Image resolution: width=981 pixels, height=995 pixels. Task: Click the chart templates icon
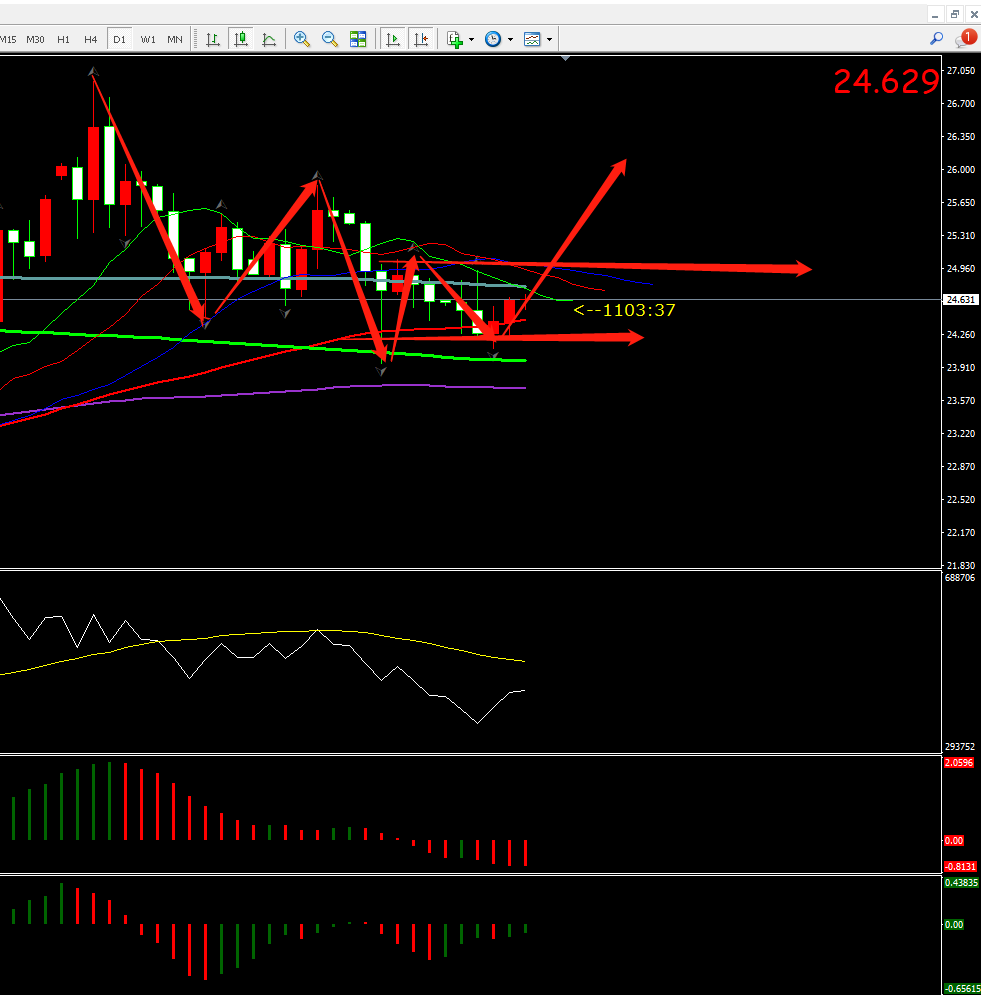[x=532, y=39]
